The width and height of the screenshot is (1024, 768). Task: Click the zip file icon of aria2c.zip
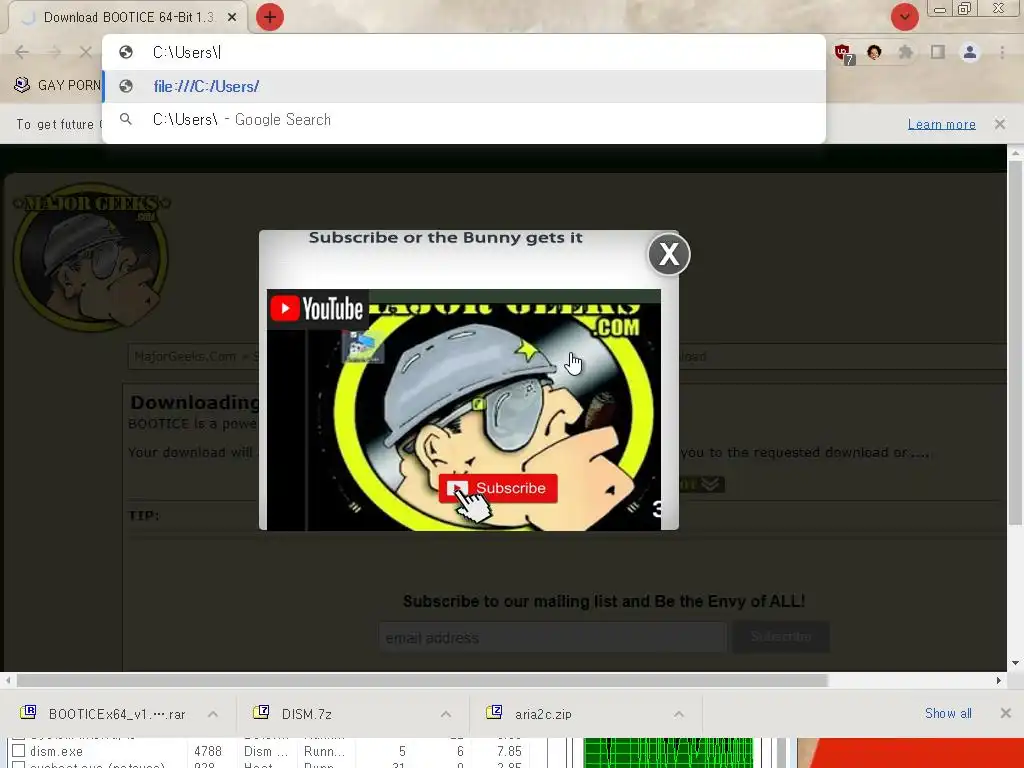[494, 712]
